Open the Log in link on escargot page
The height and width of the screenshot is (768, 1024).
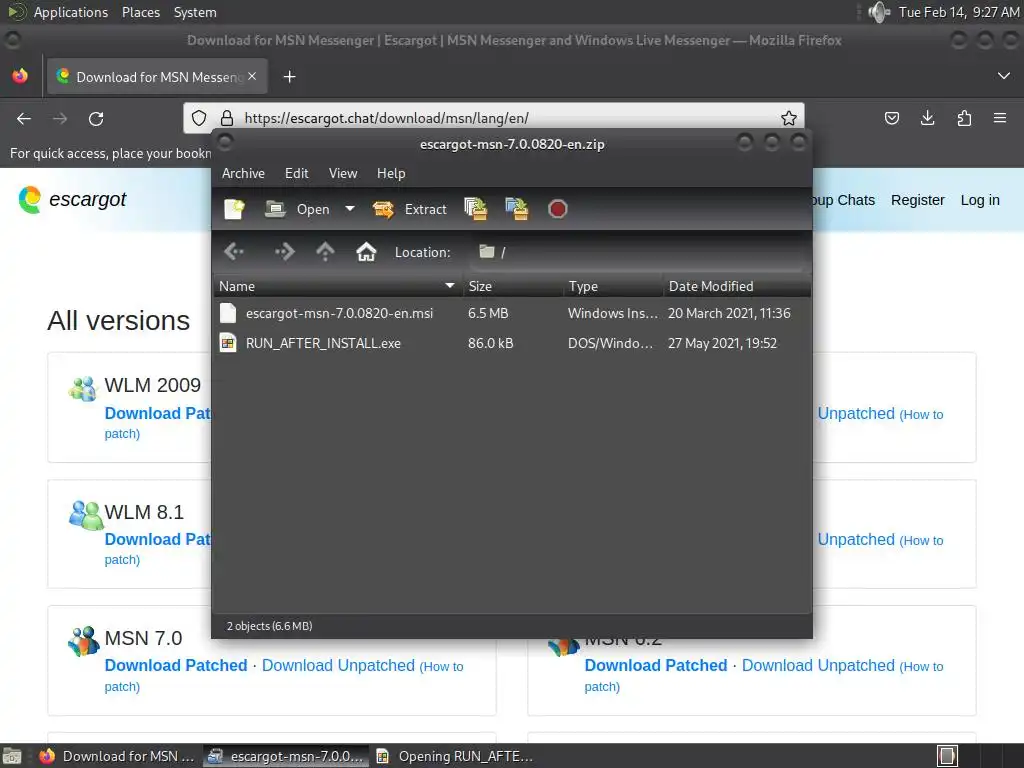click(x=980, y=200)
